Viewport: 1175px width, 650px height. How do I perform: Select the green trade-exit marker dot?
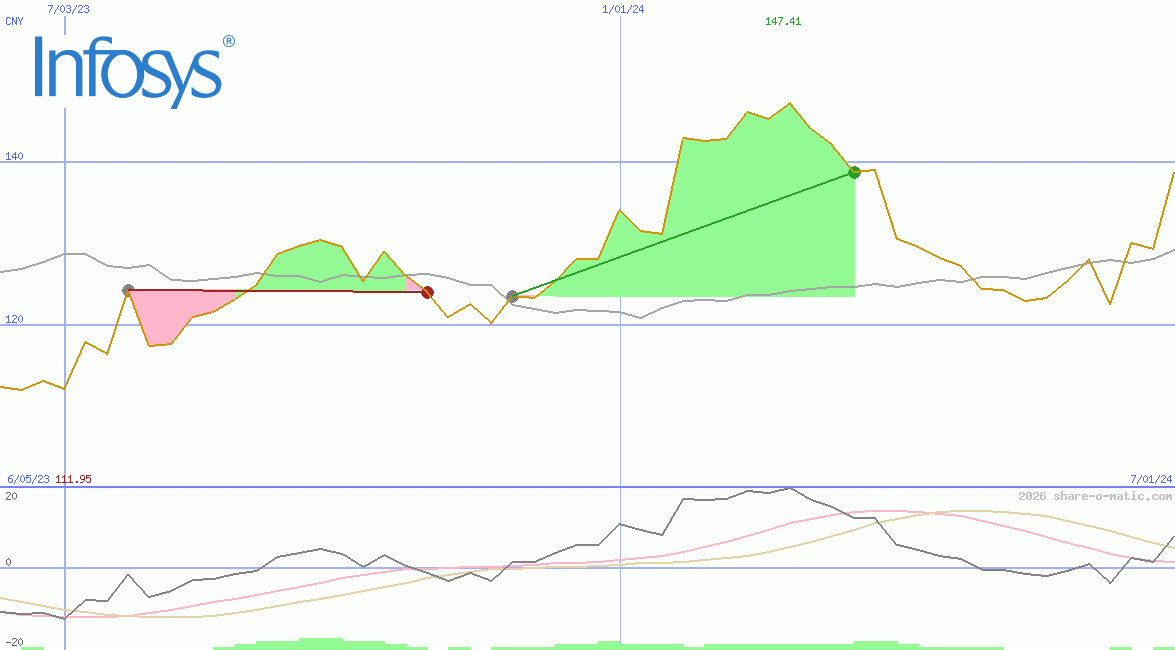click(x=854, y=172)
